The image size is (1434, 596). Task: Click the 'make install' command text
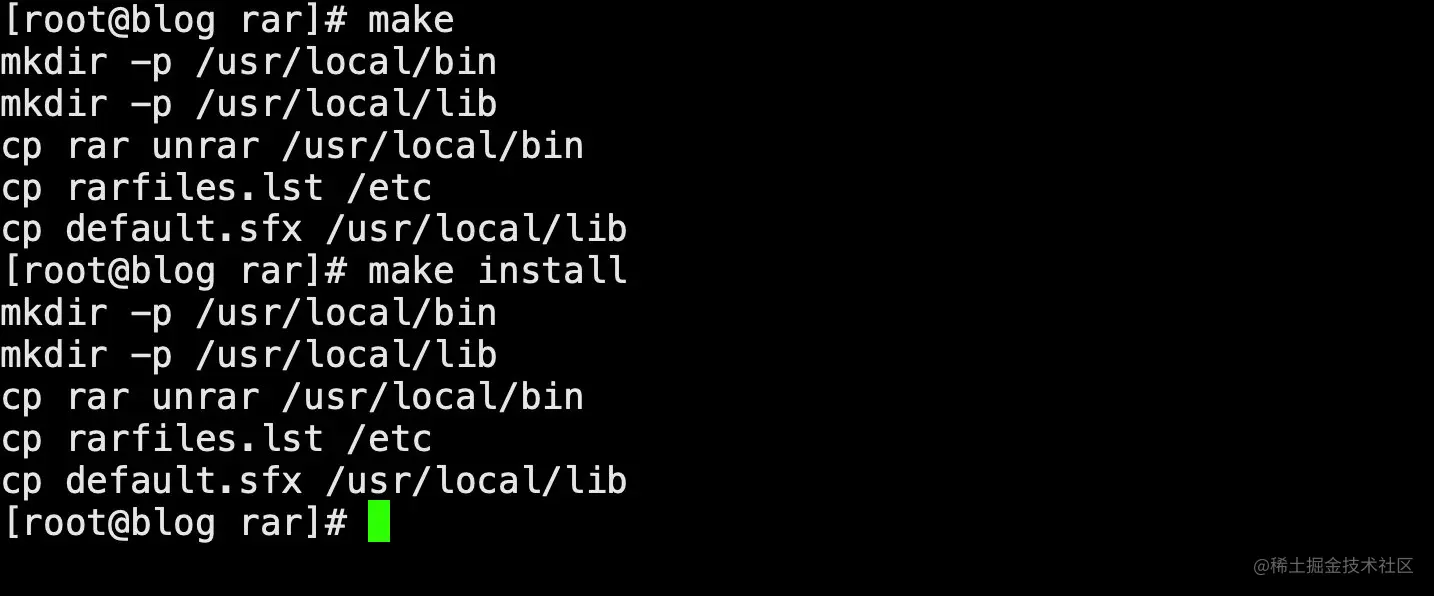[497, 271]
